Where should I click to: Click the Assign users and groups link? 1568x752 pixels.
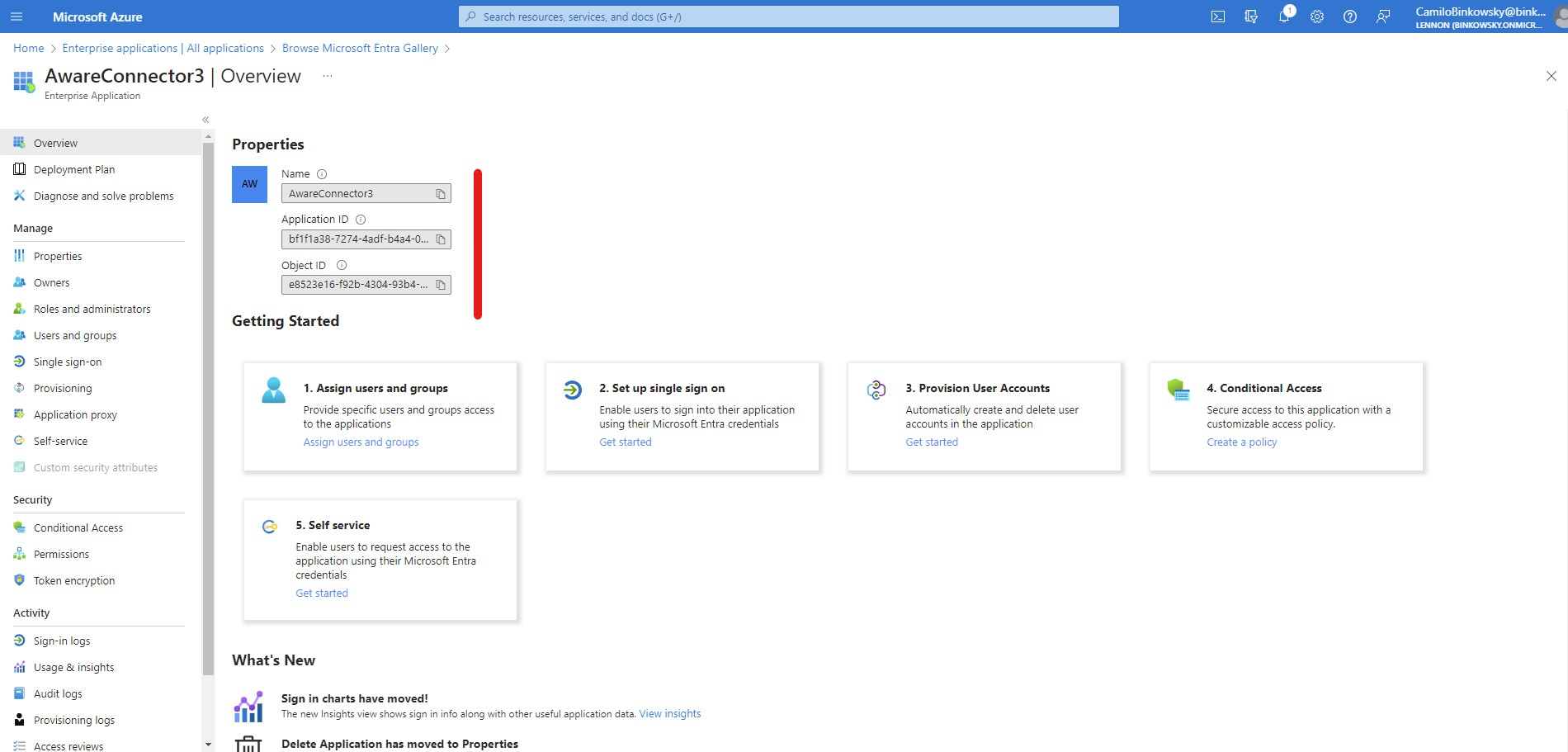[361, 442]
